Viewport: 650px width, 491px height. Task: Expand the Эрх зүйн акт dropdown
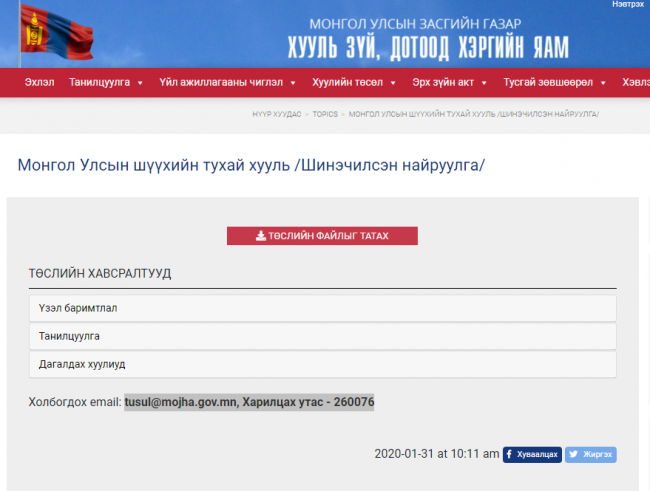(x=449, y=82)
